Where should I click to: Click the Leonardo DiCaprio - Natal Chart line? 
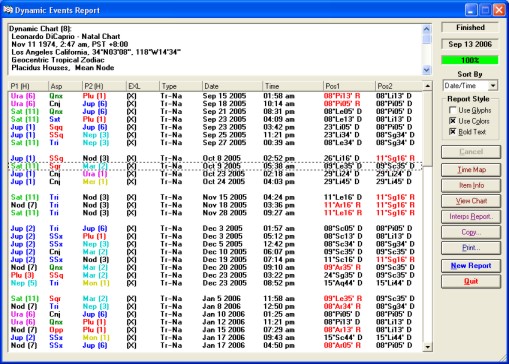(x=66, y=36)
